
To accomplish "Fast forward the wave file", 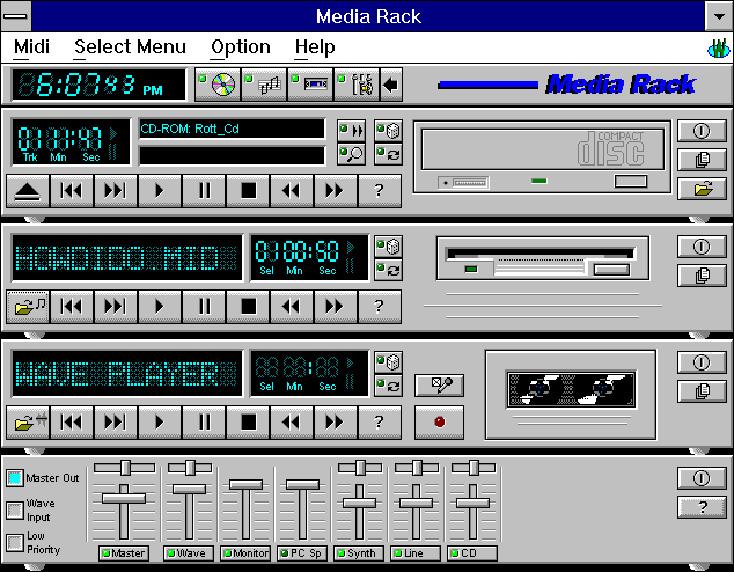I will tap(336, 422).
